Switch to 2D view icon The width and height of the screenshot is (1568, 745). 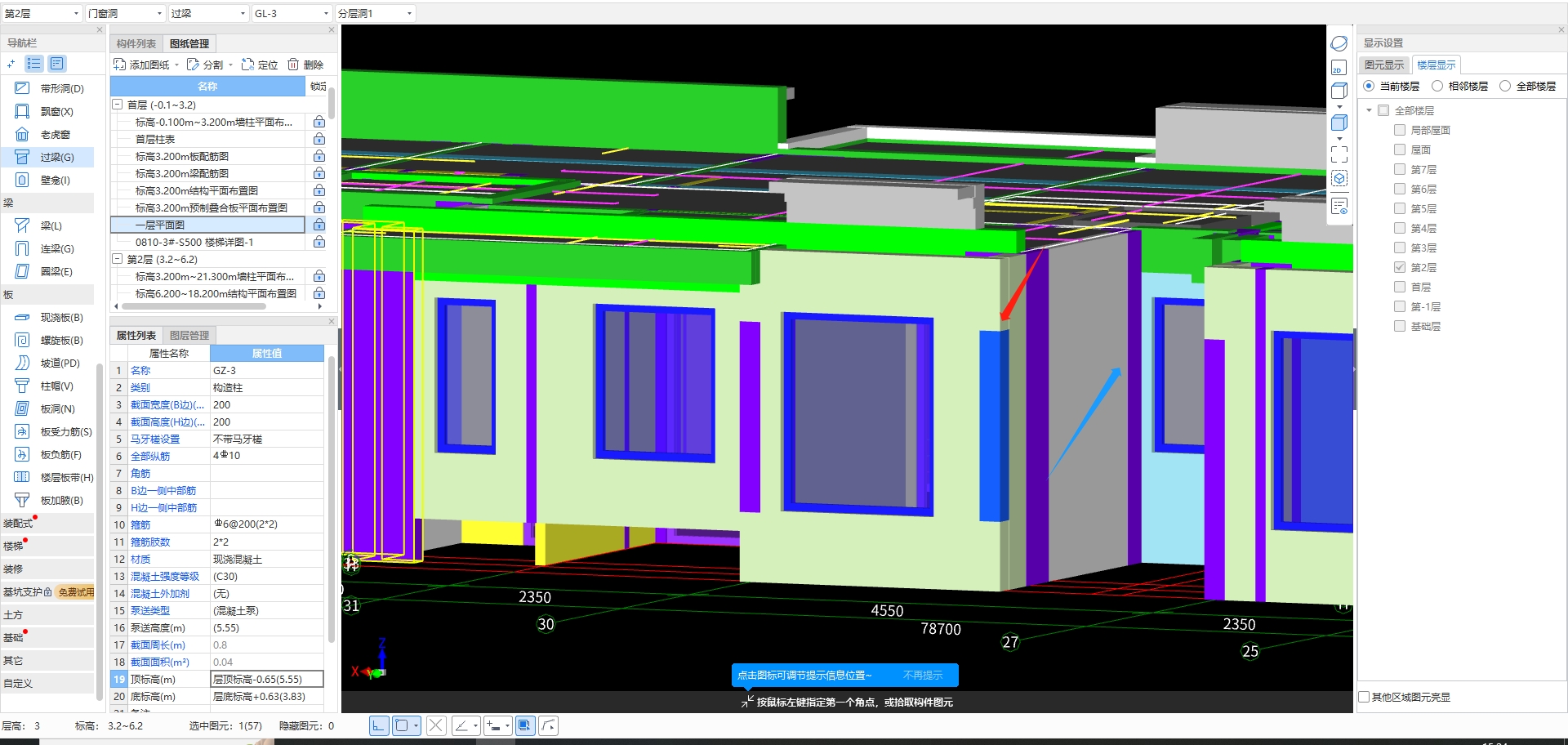tap(1339, 67)
